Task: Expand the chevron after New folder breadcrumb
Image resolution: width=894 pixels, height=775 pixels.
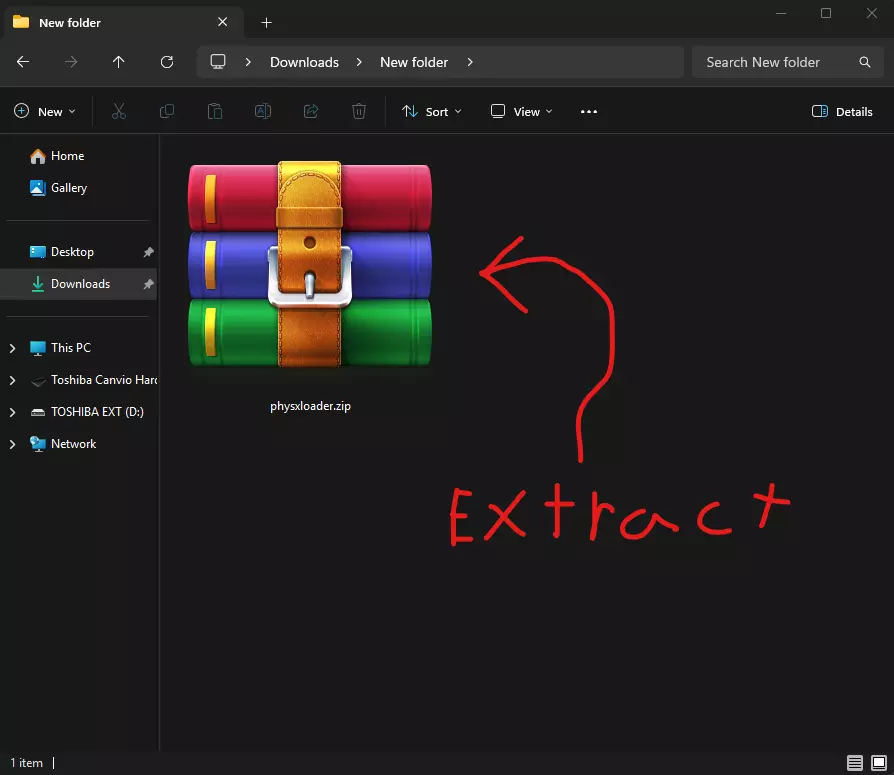Action: coord(470,62)
